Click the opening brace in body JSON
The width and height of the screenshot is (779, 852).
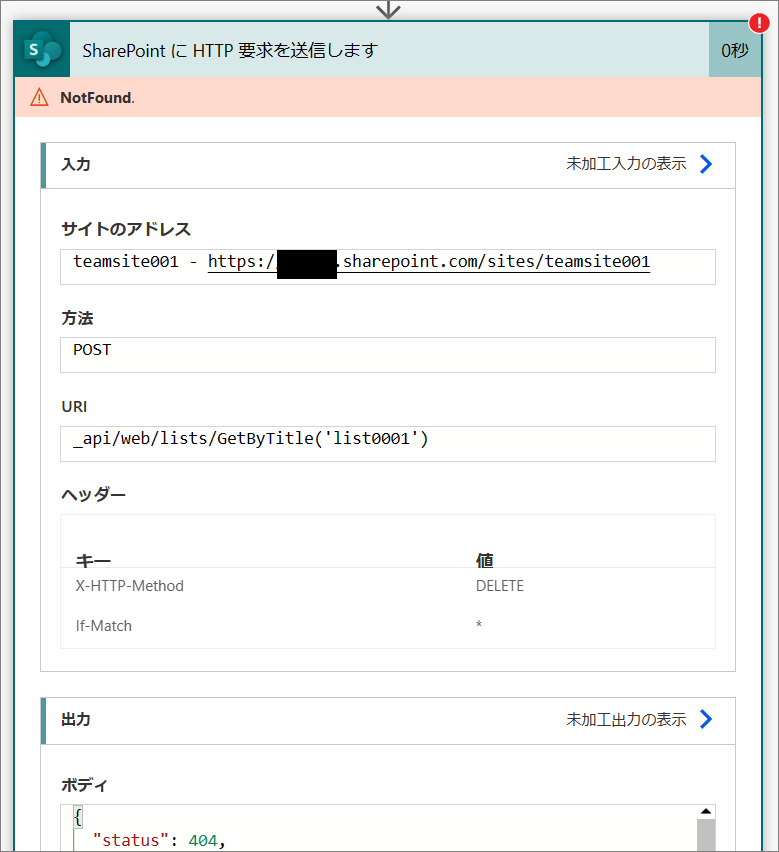[78, 817]
